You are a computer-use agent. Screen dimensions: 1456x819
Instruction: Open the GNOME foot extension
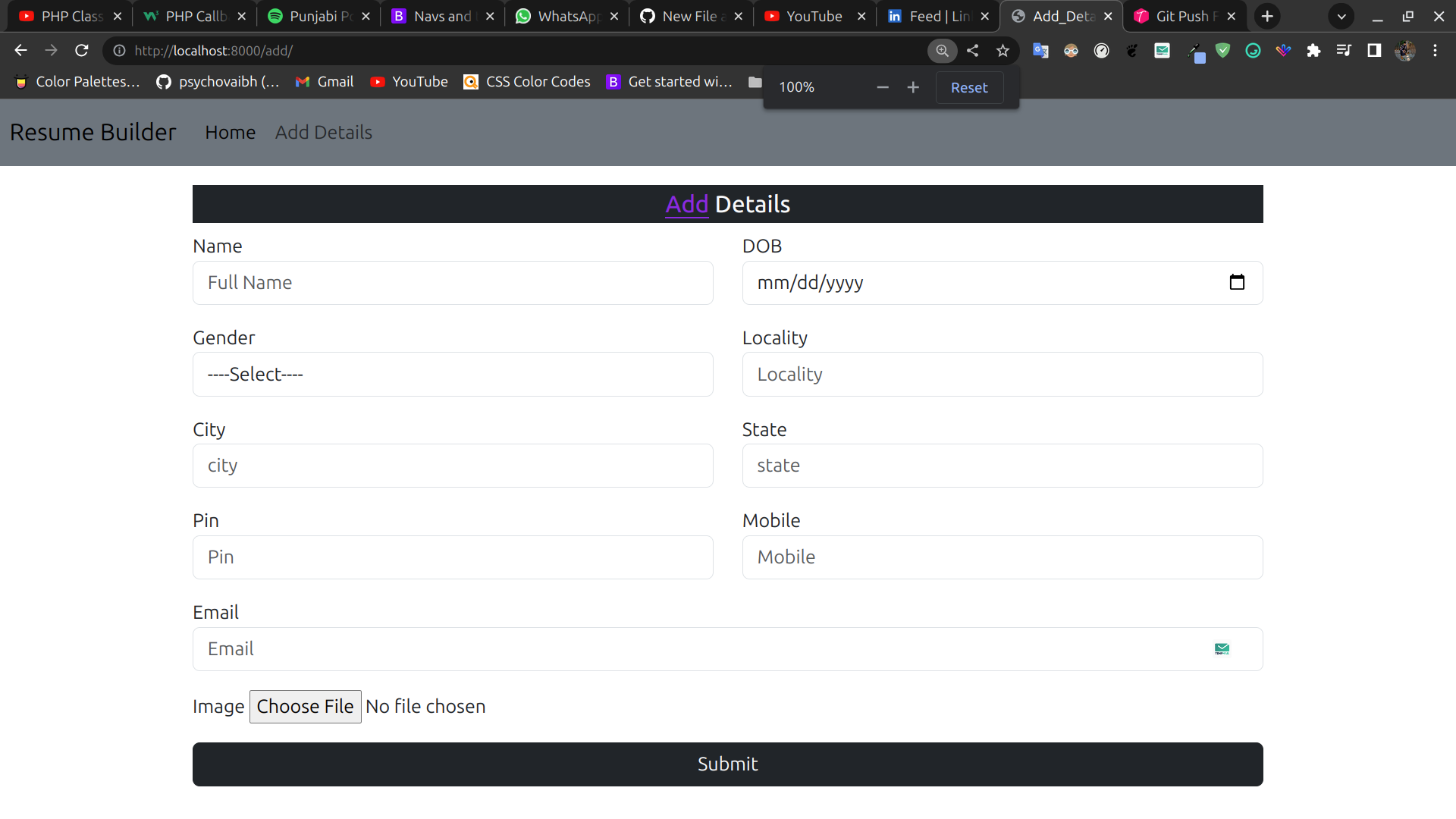click(x=1132, y=51)
